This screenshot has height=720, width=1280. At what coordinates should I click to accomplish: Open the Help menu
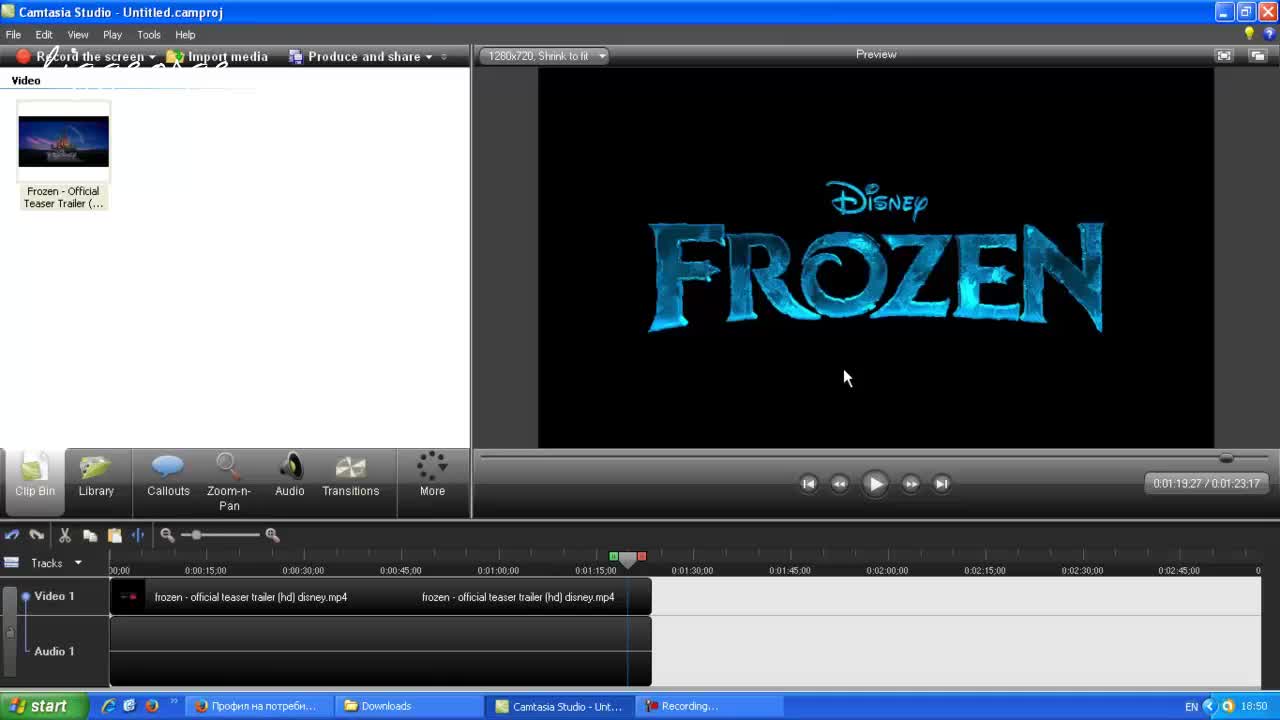(x=185, y=35)
